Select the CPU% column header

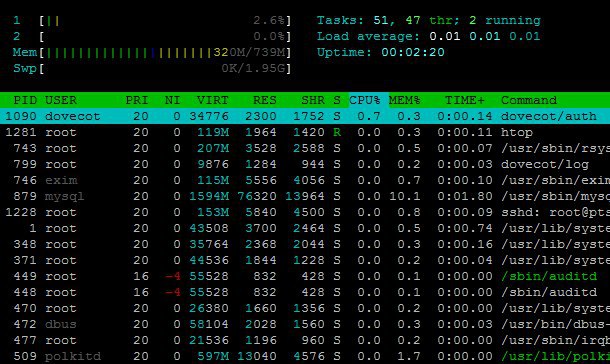365,100
